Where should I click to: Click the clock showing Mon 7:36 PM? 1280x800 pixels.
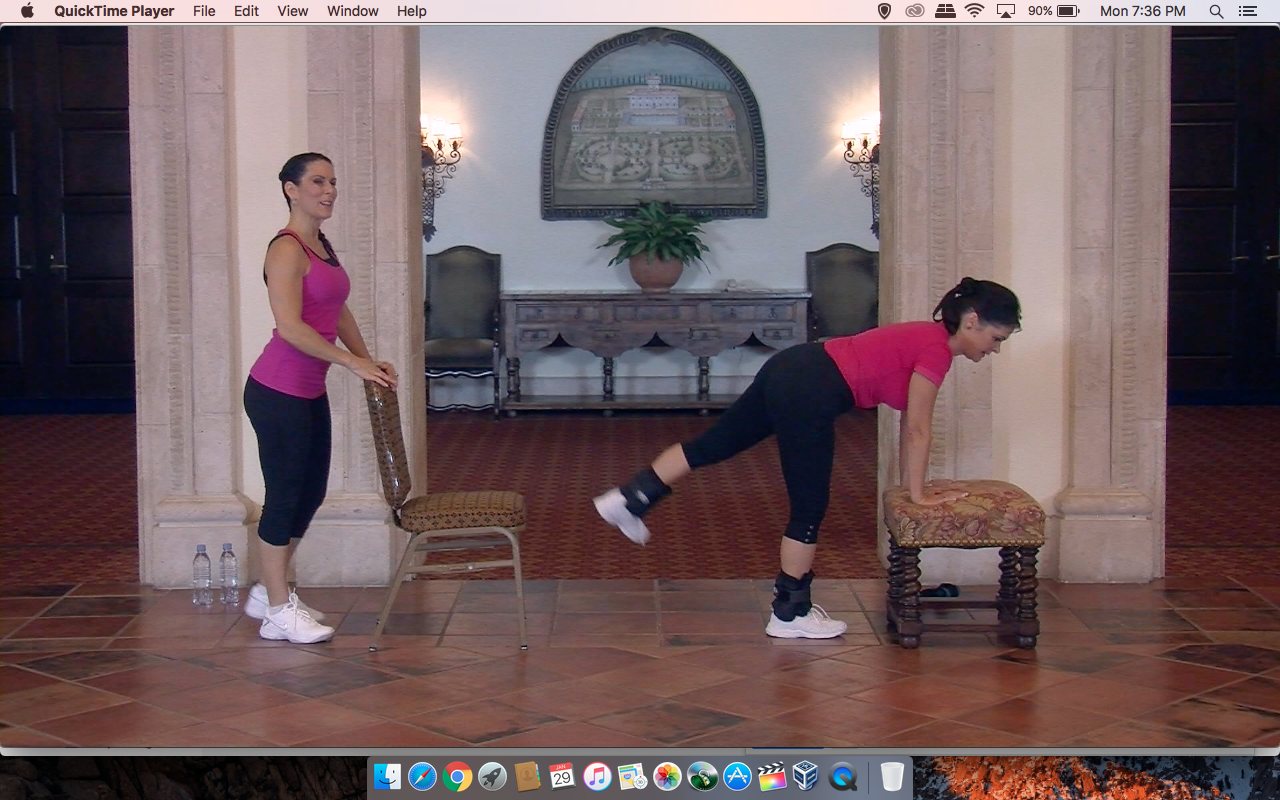pyautogui.click(x=1142, y=11)
